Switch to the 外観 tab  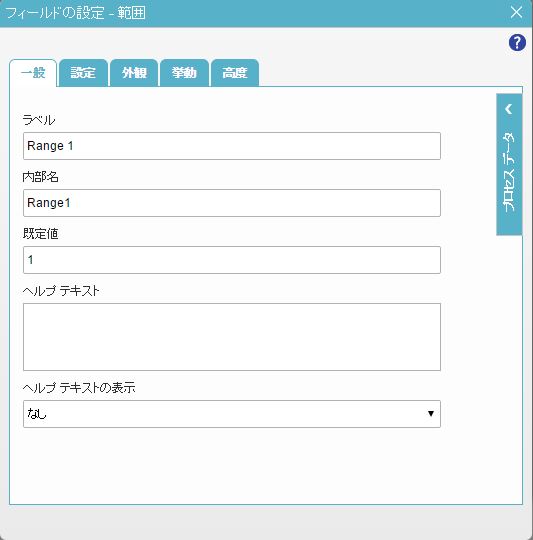pyautogui.click(x=134, y=73)
